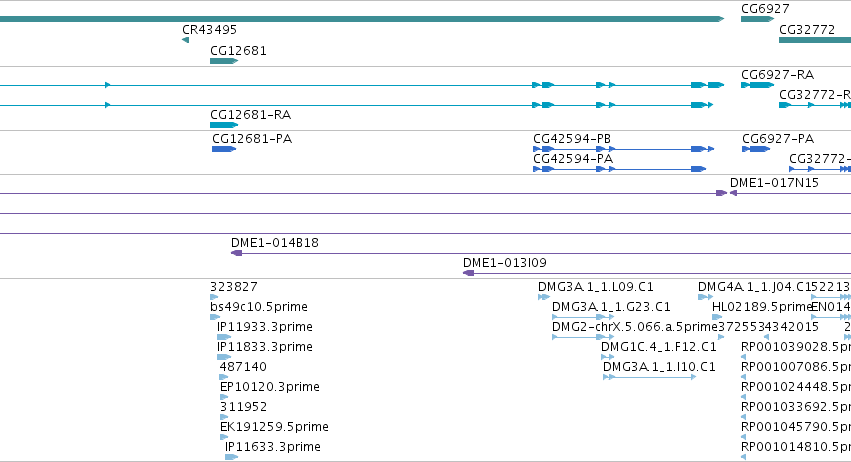The width and height of the screenshot is (851, 462).
Task: Select the 323827 EST feature
Action: coord(214,297)
